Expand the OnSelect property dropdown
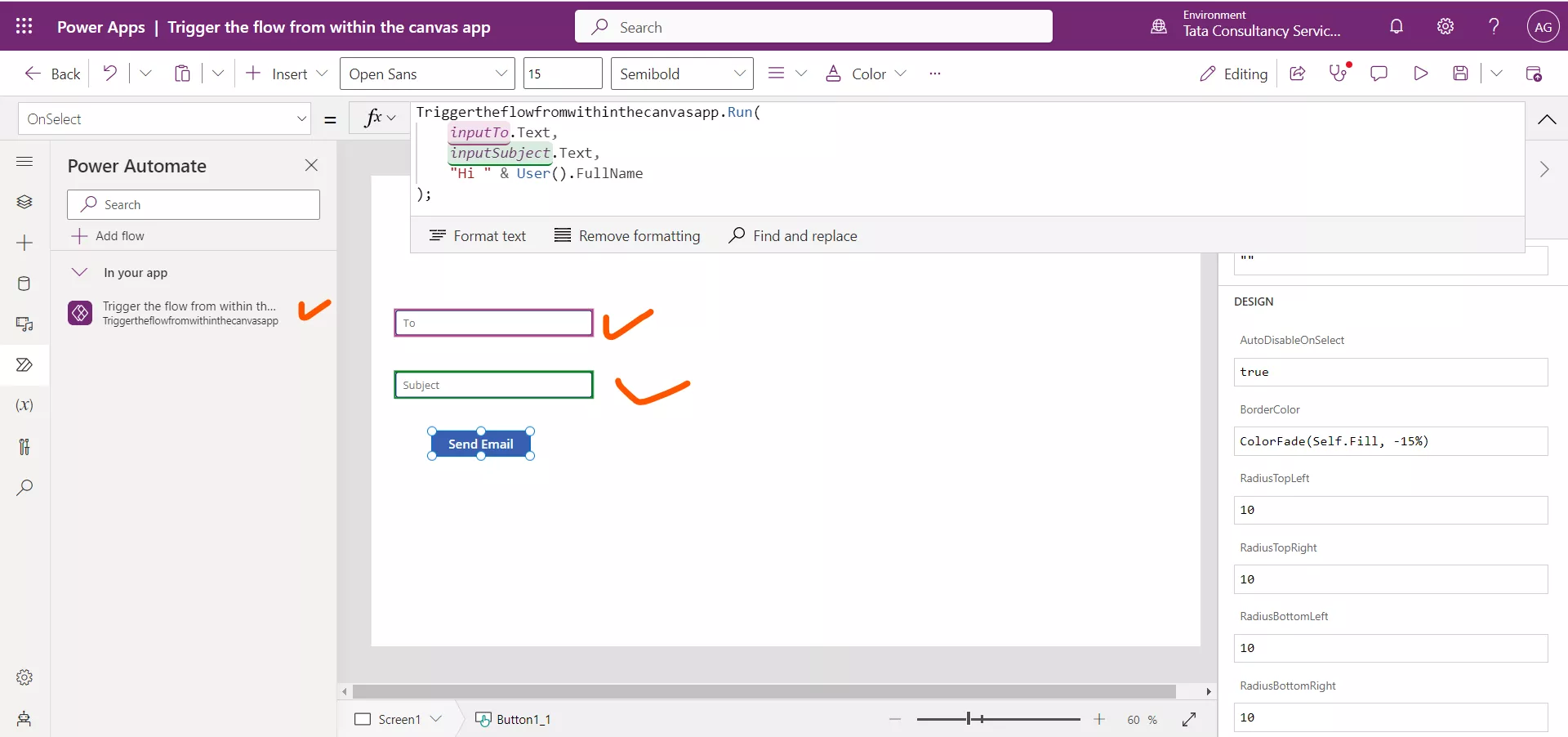Viewport: 1568px width, 737px height. 301,118
